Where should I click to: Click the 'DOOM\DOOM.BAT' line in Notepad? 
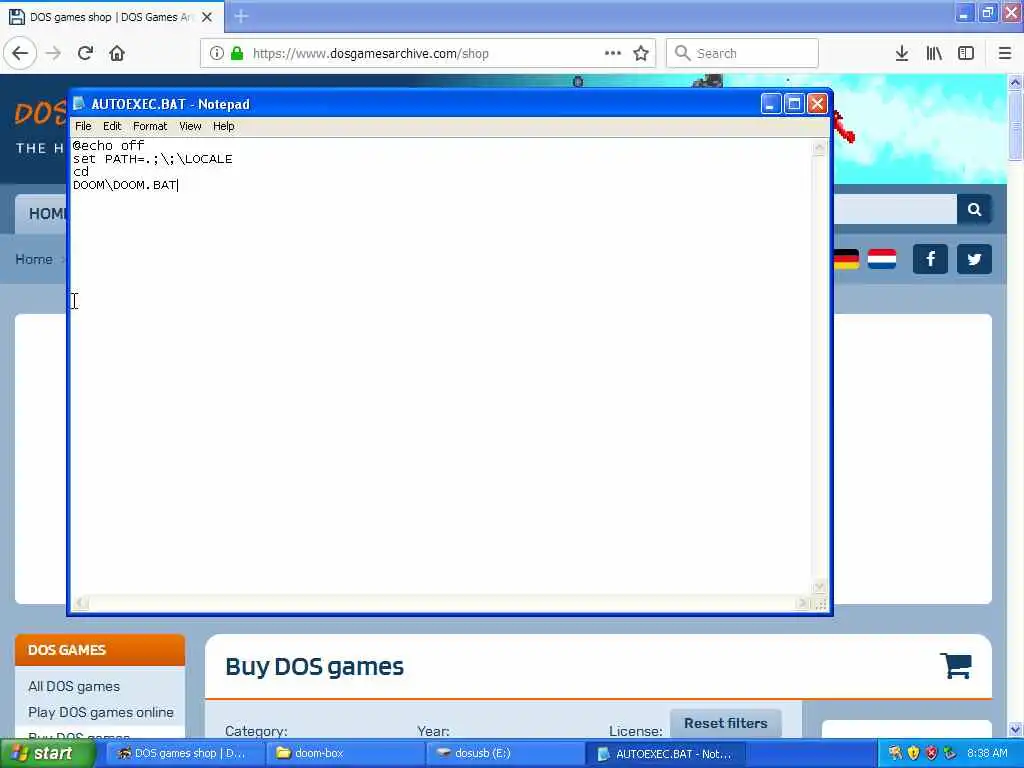(x=125, y=185)
